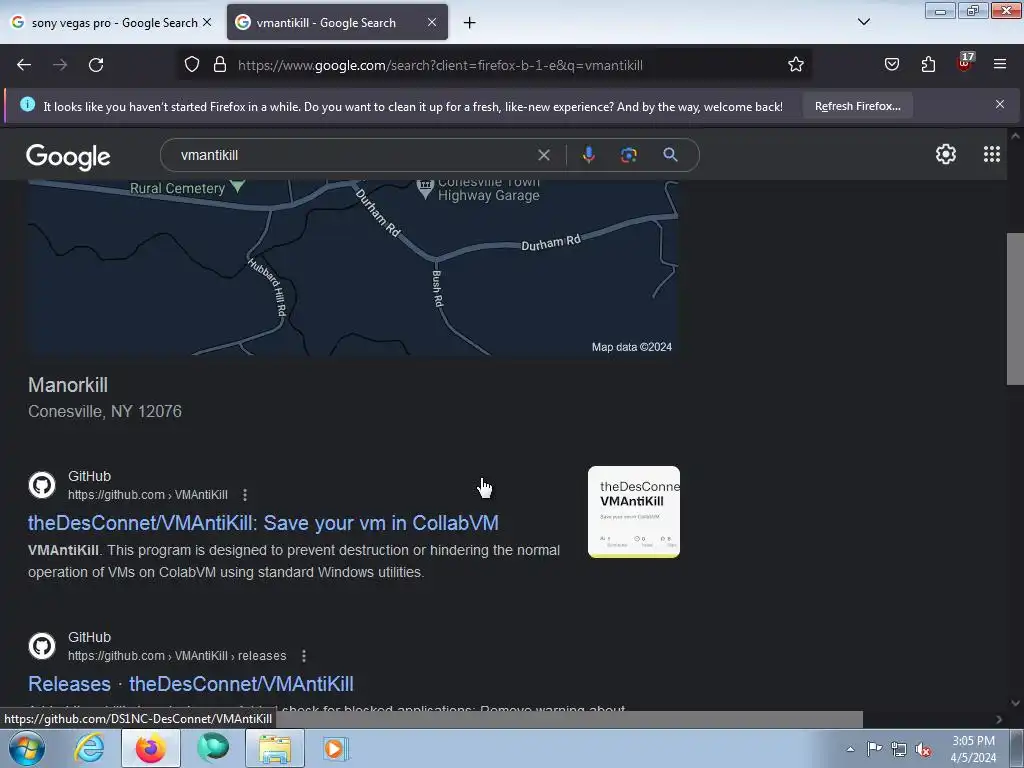Viewport: 1024px width, 768px height.
Task: Switch to the sony vegas pro tab
Action: pos(112,22)
